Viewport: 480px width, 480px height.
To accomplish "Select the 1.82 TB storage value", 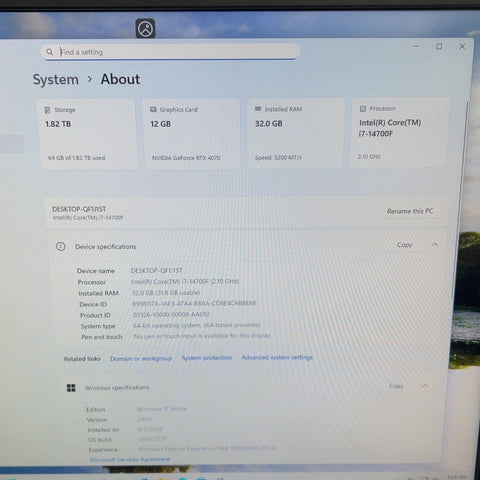I will [x=58, y=124].
